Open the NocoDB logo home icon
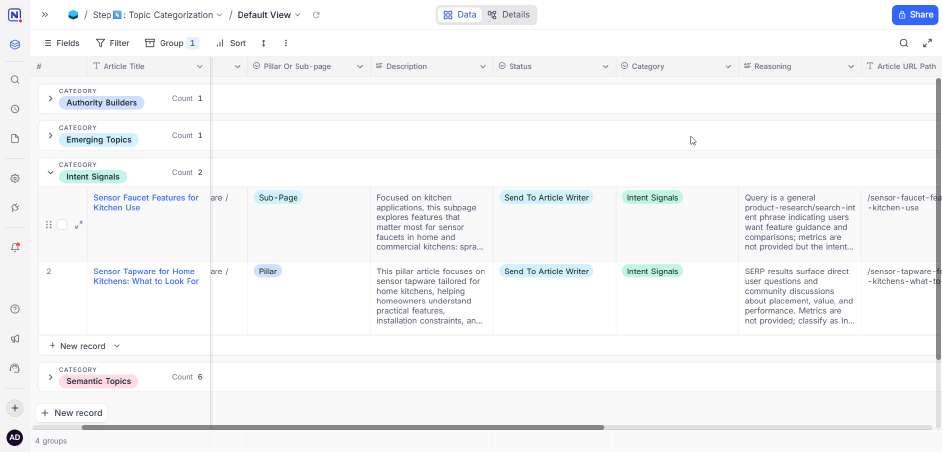The height and width of the screenshot is (452, 942). point(14,15)
